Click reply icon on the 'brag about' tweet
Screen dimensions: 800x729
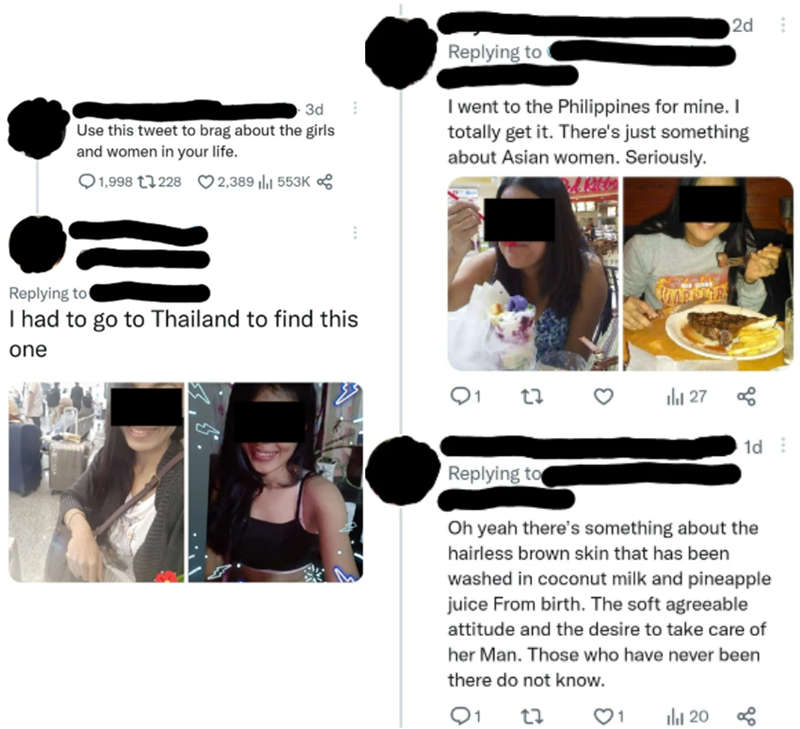tap(87, 182)
